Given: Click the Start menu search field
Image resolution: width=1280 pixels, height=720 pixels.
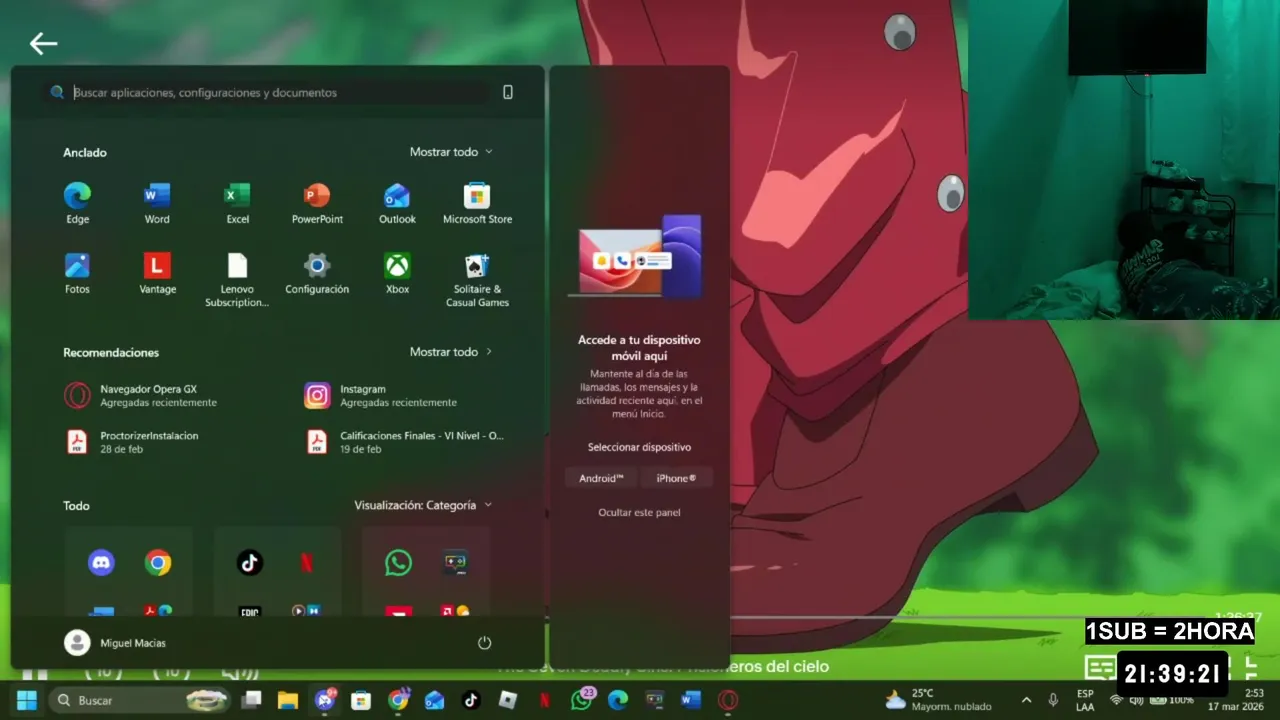Looking at the screenshot, I should [x=270, y=92].
